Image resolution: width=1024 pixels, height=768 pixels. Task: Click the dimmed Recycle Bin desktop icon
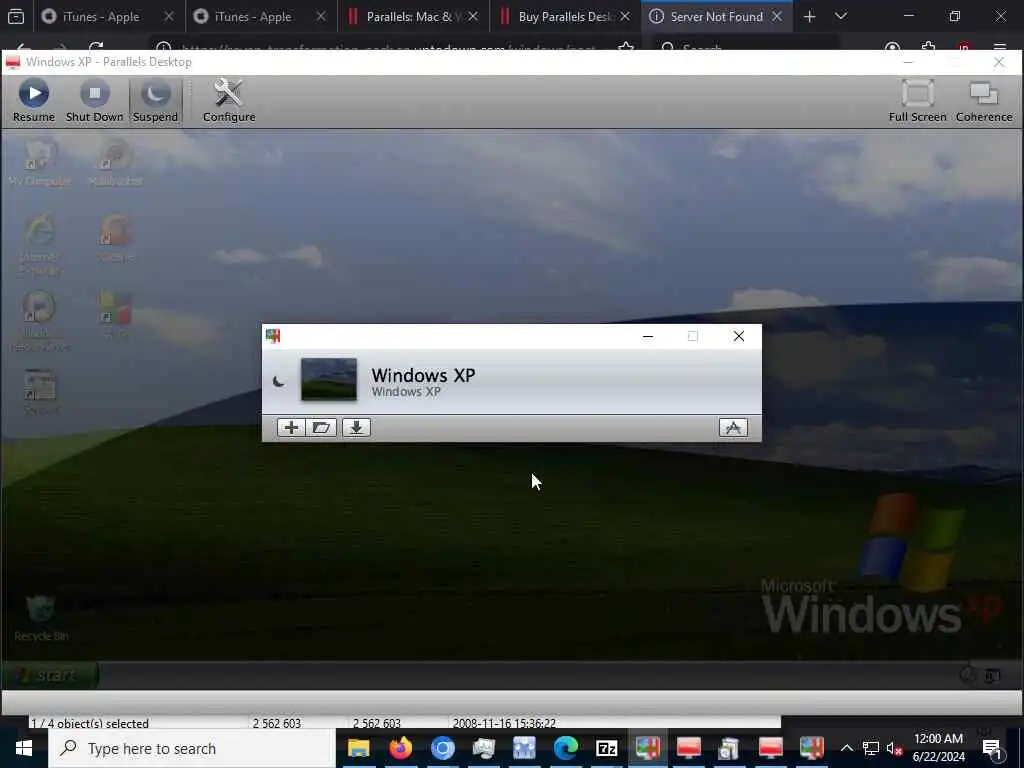point(40,618)
